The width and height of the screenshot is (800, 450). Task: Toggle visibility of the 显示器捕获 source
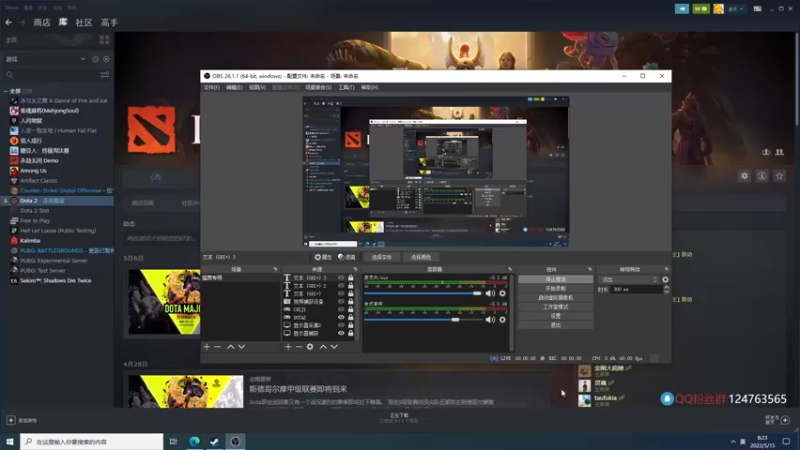pyautogui.click(x=341, y=333)
